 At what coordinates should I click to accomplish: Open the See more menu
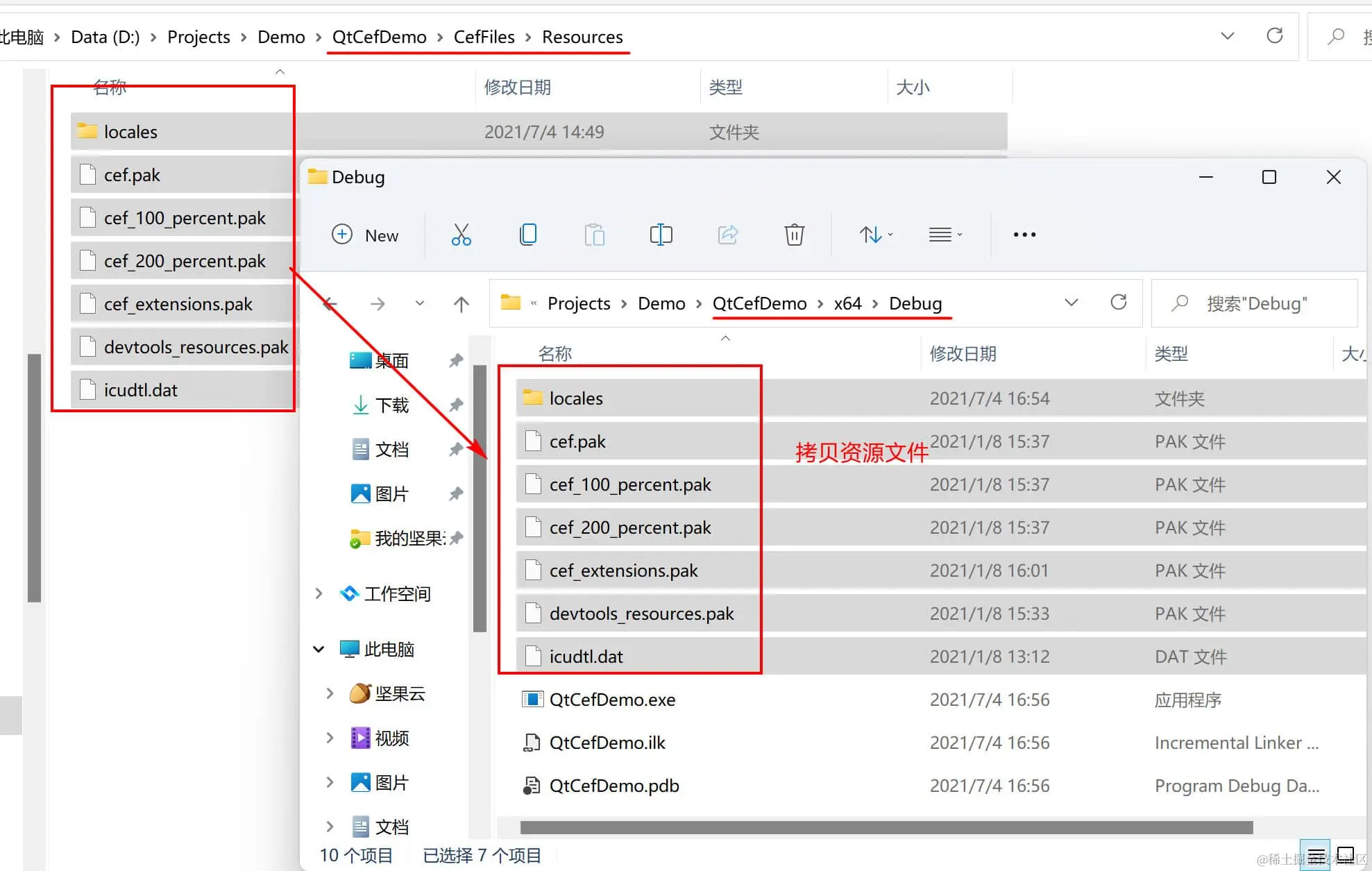[x=1024, y=235]
